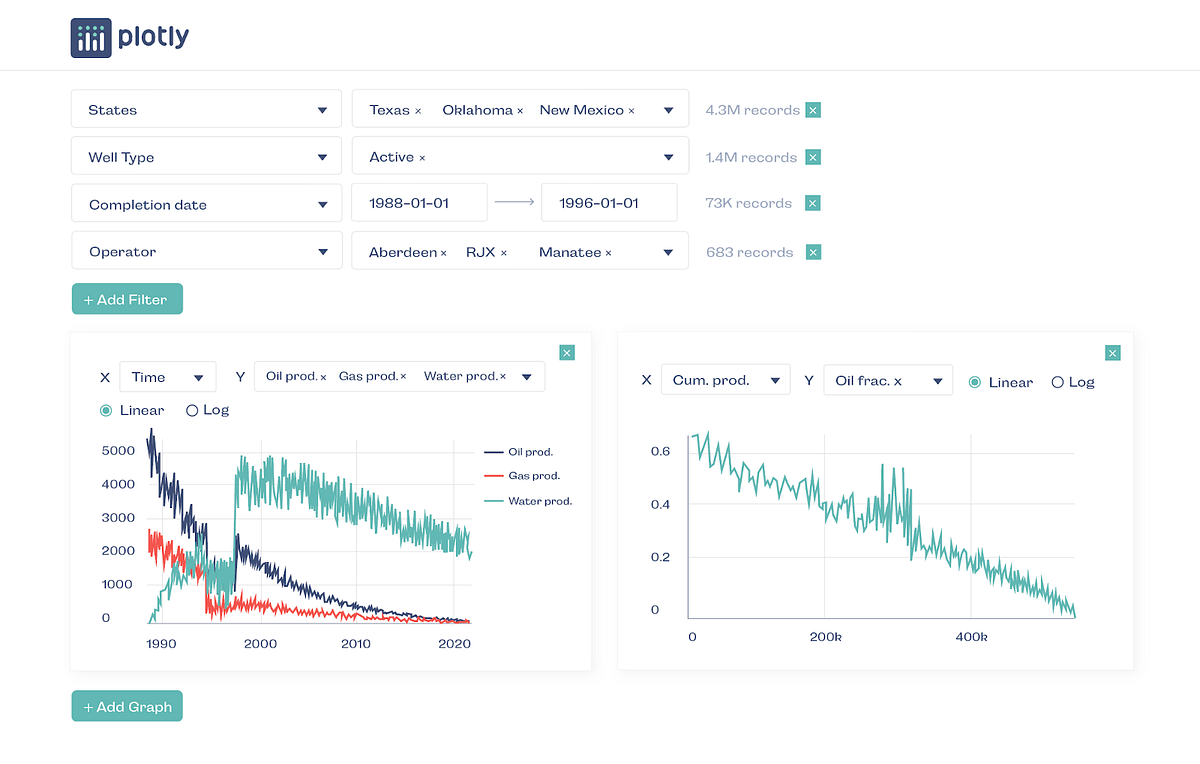Open the States filter type dropdown

coord(209,110)
